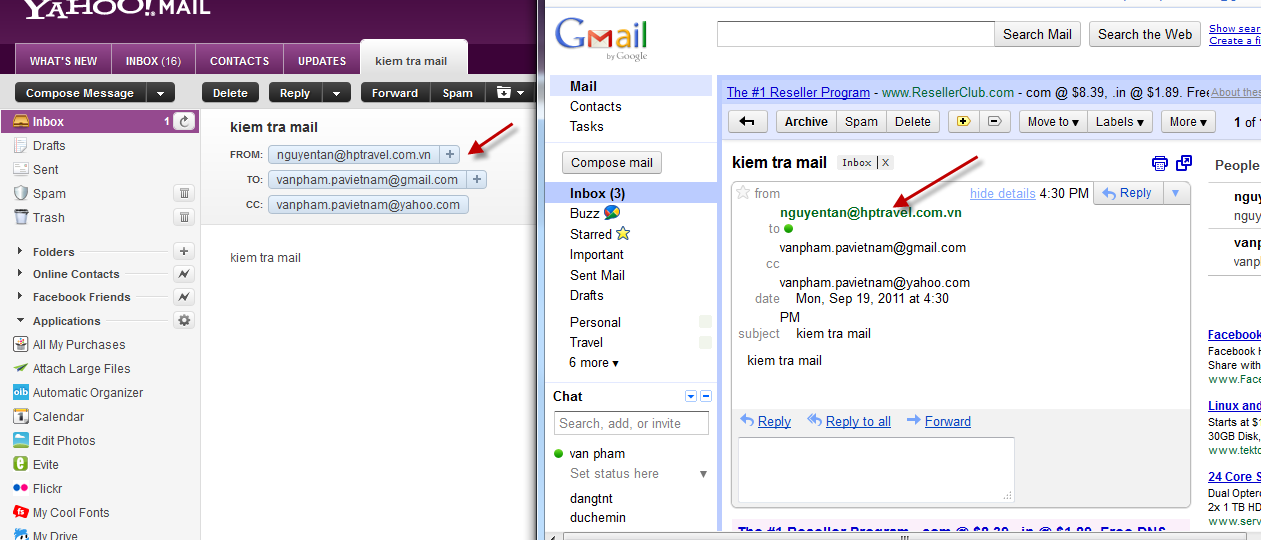This screenshot has width=1261, height=540.
Task: Minimize the Gmail Chat panel with the minus icon
Action: [x=706, y=397]
